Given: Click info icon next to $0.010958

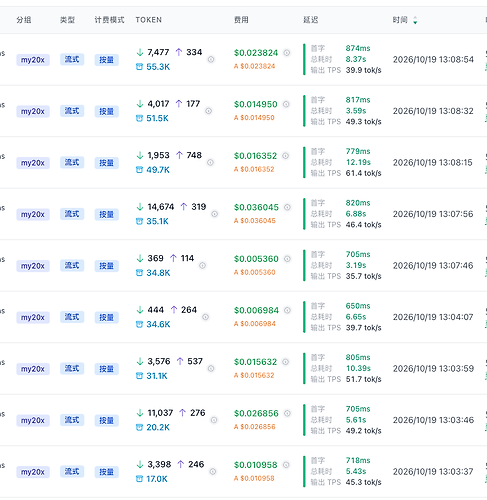Looking at the screenshot, I should pyautogui.click(x=286, y=465).
